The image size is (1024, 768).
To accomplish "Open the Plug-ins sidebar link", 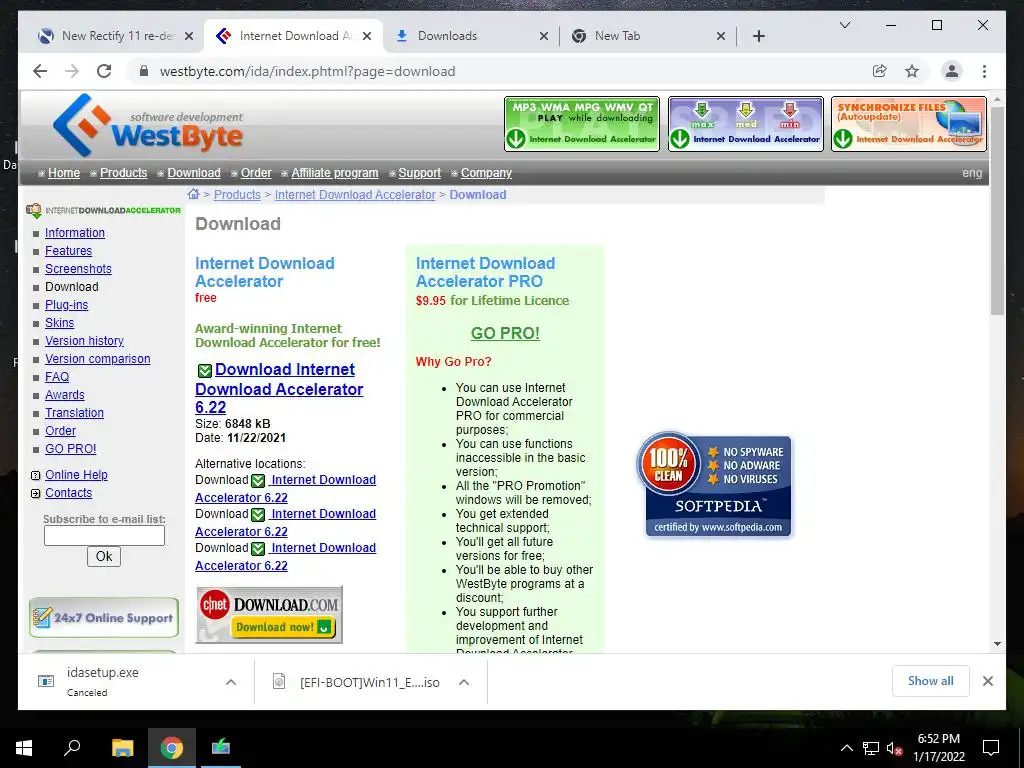I will point(67,304).
